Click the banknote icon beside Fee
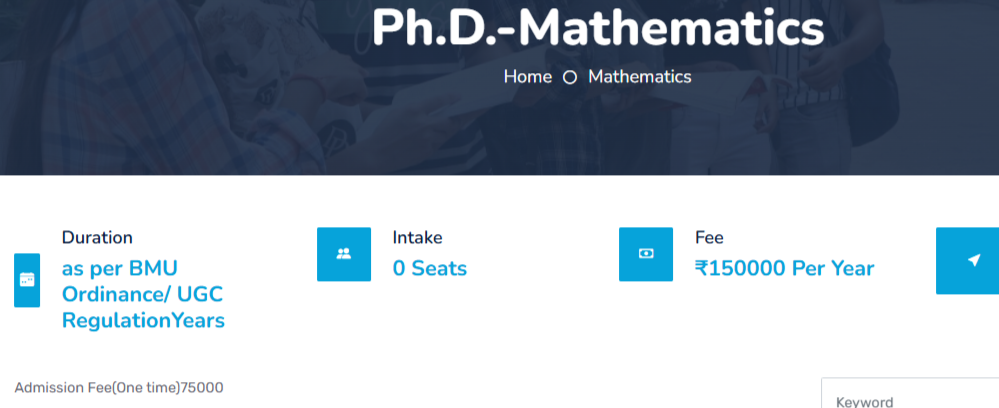Image resolution: width=999 pixels, height=408 pixels. (x=646, y=254)
